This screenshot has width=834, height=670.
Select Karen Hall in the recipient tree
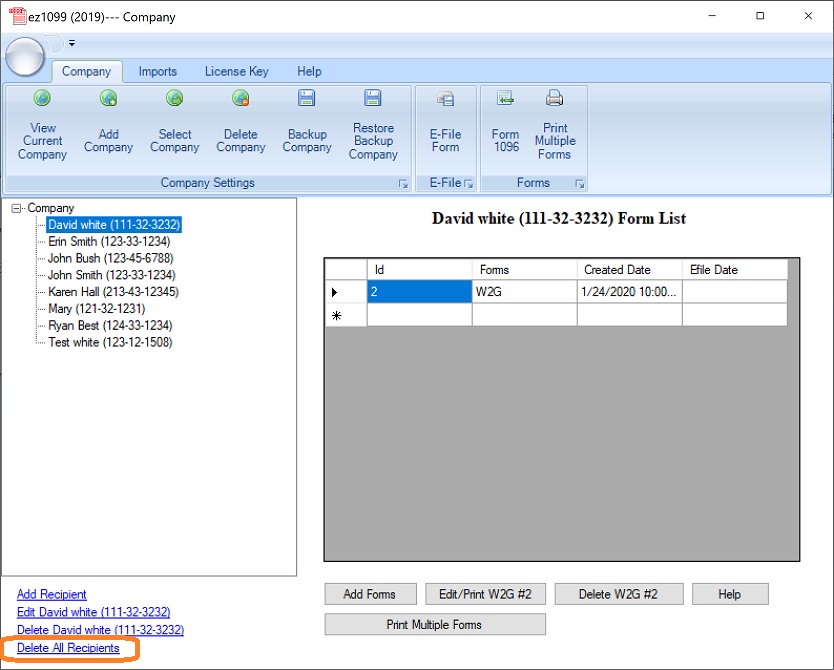point(113,292)
